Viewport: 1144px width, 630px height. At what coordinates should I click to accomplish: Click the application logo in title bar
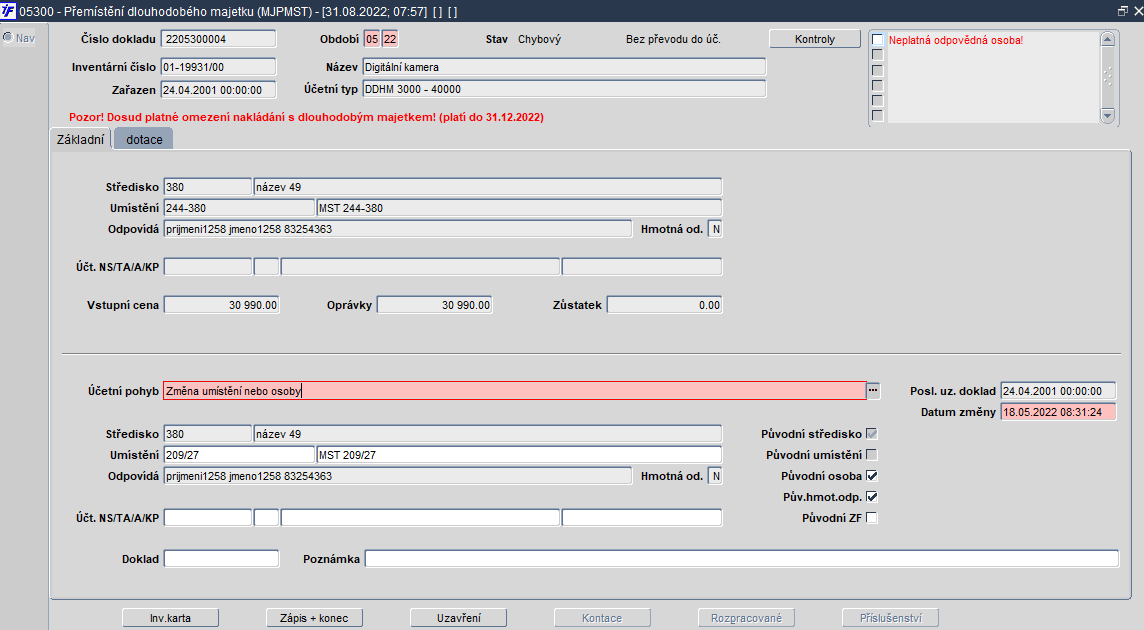8,11
